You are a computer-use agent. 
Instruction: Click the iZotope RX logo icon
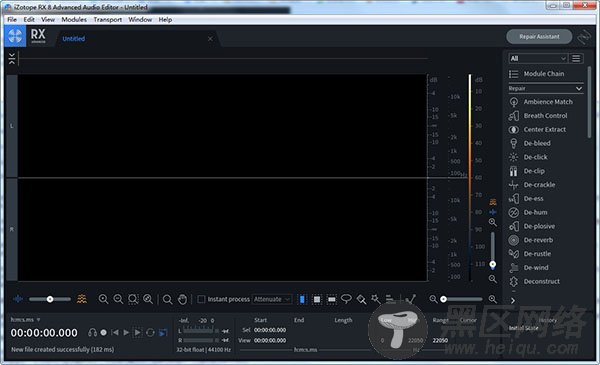click(x=15, y=36)
